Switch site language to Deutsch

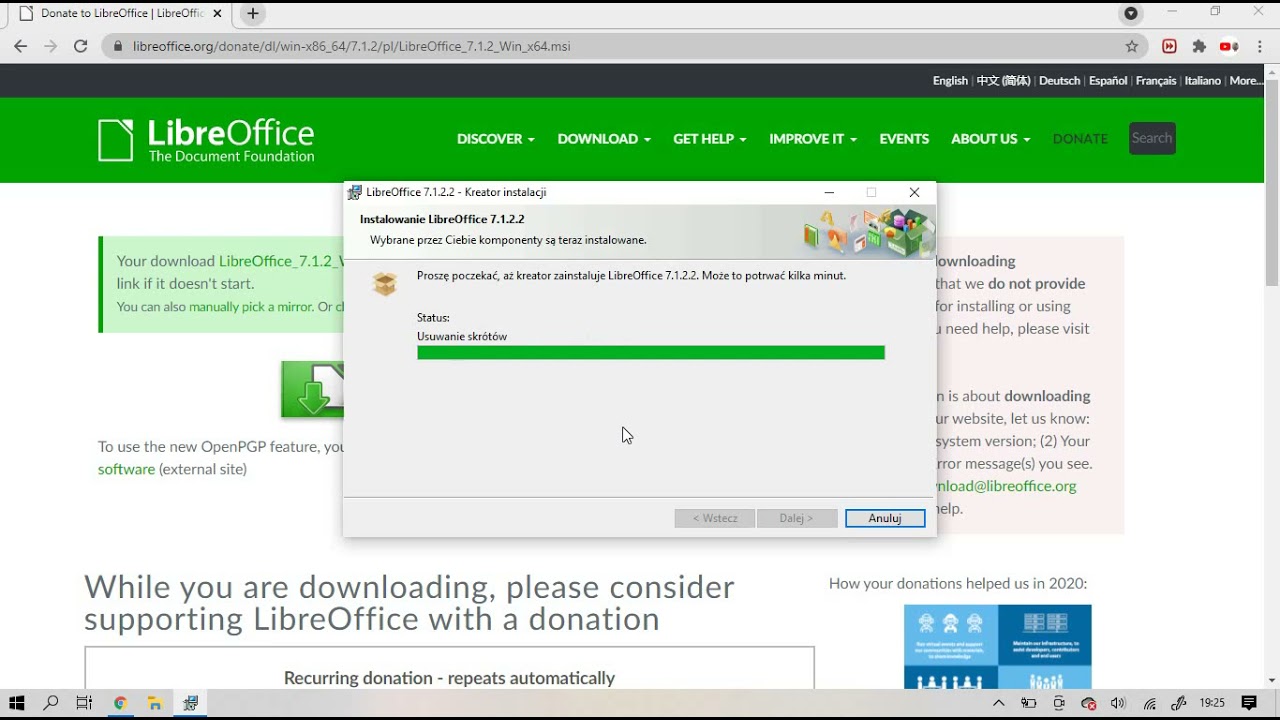(x=1060, y=81)
